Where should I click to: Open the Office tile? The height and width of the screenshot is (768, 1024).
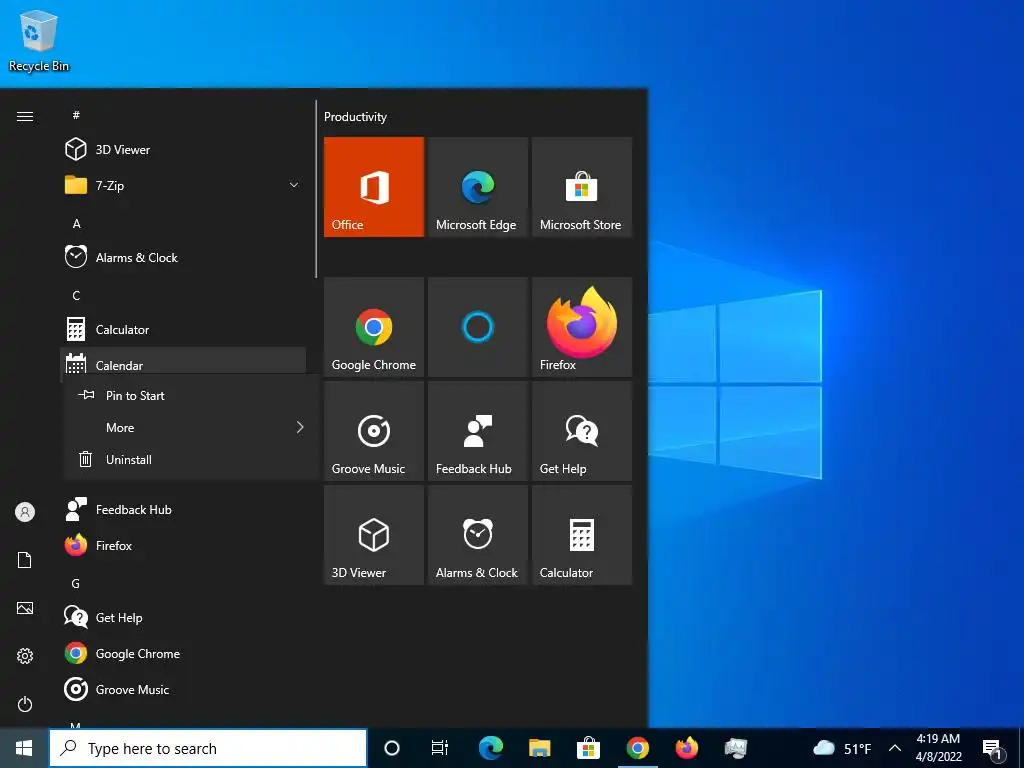374,187
